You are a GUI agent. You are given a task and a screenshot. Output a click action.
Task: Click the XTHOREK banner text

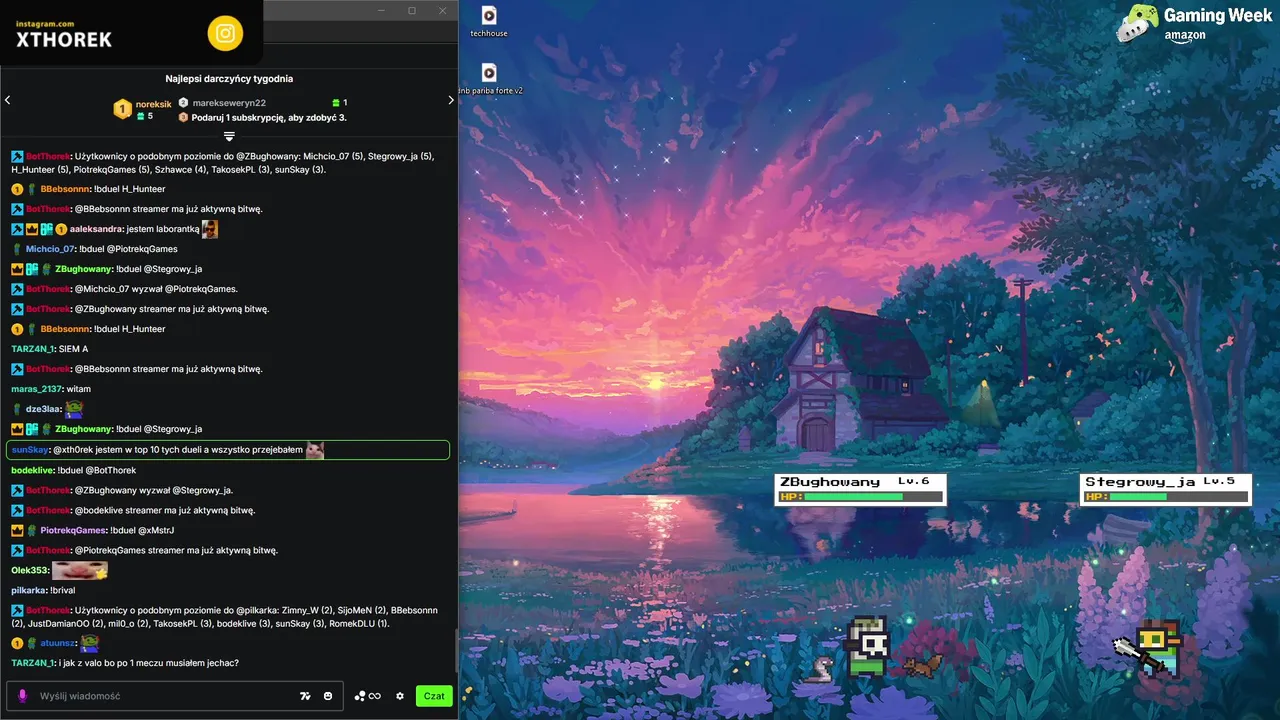[x=64, y=40]
